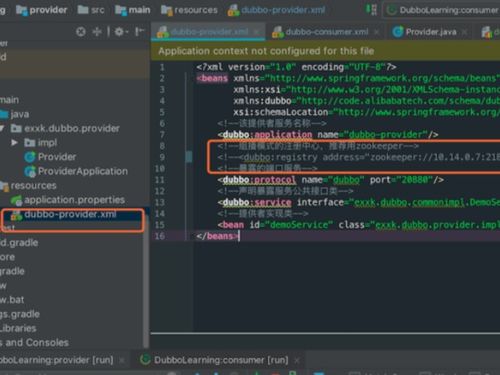Image resolution: width=500 pixels, height=375 pixels.
Task: Click the main breadcrumb
Action: tap(133, 10)
